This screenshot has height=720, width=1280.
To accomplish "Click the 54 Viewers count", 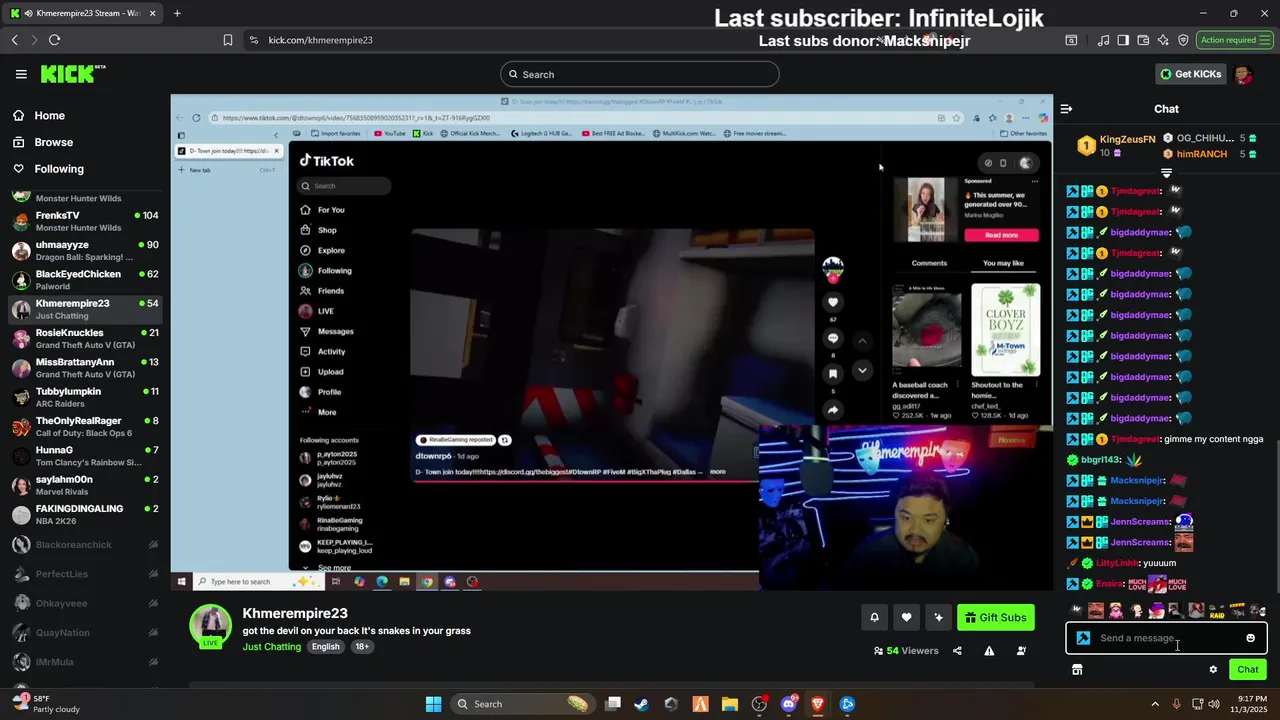I will click(x=906, y=651).
